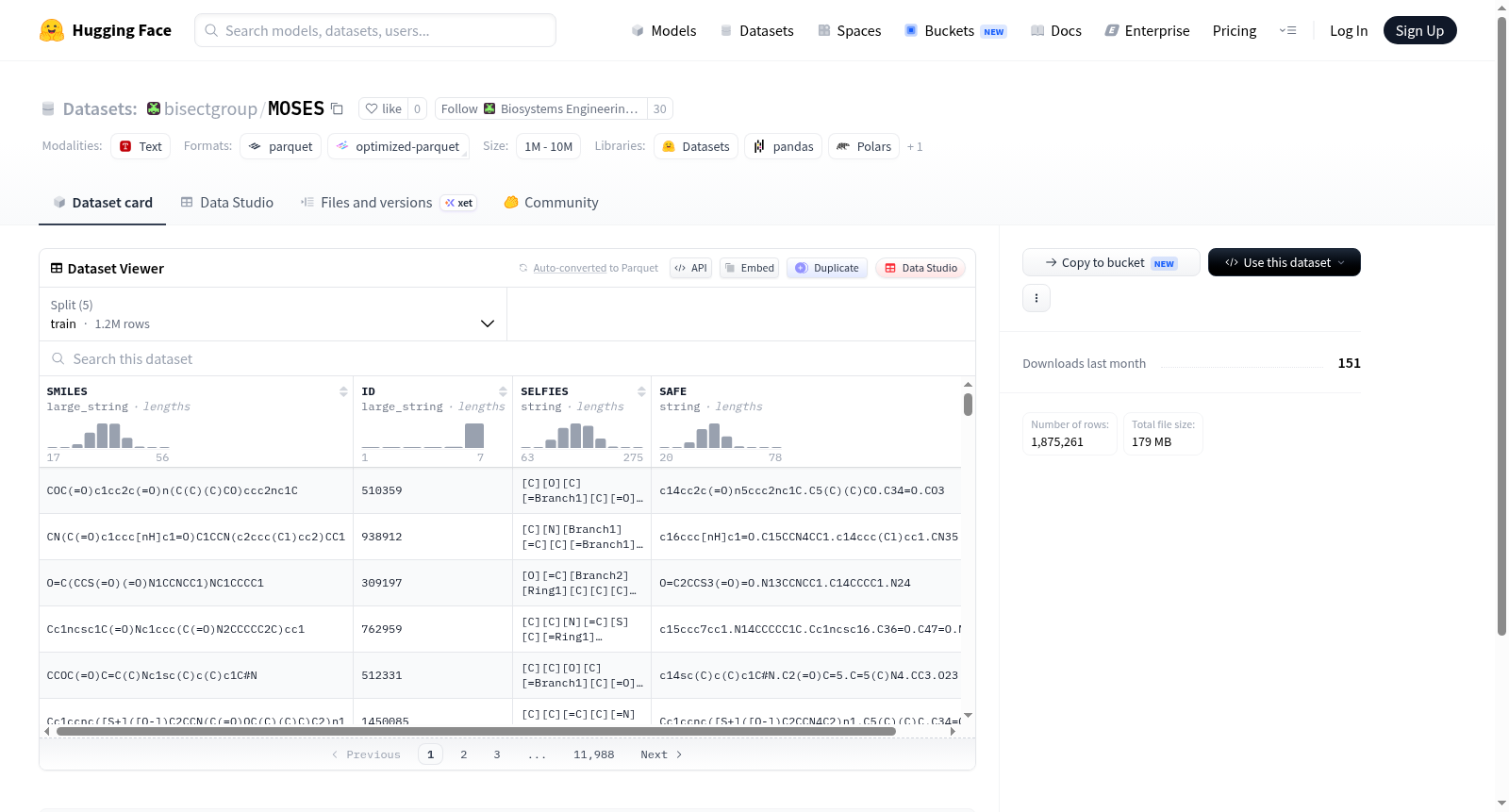Viewport: 1509px width, 812px height.
Task: Open the bisectgroup organization avatar
Action: click(x=154, y=108)
